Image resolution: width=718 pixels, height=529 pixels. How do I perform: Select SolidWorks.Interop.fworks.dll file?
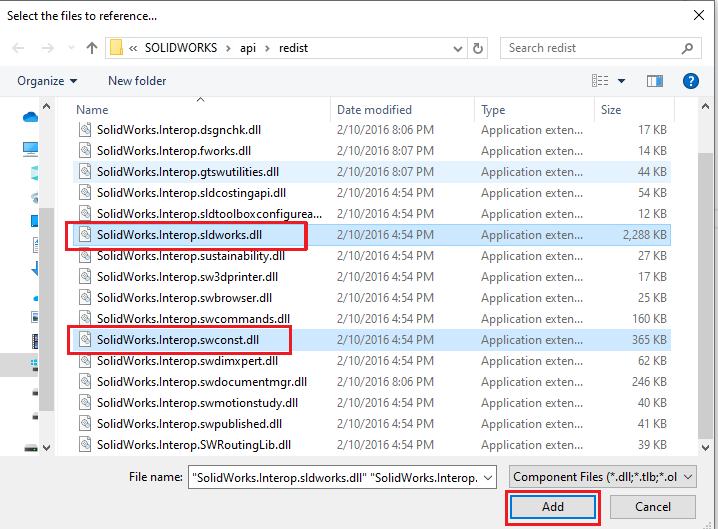pos(372,151)
